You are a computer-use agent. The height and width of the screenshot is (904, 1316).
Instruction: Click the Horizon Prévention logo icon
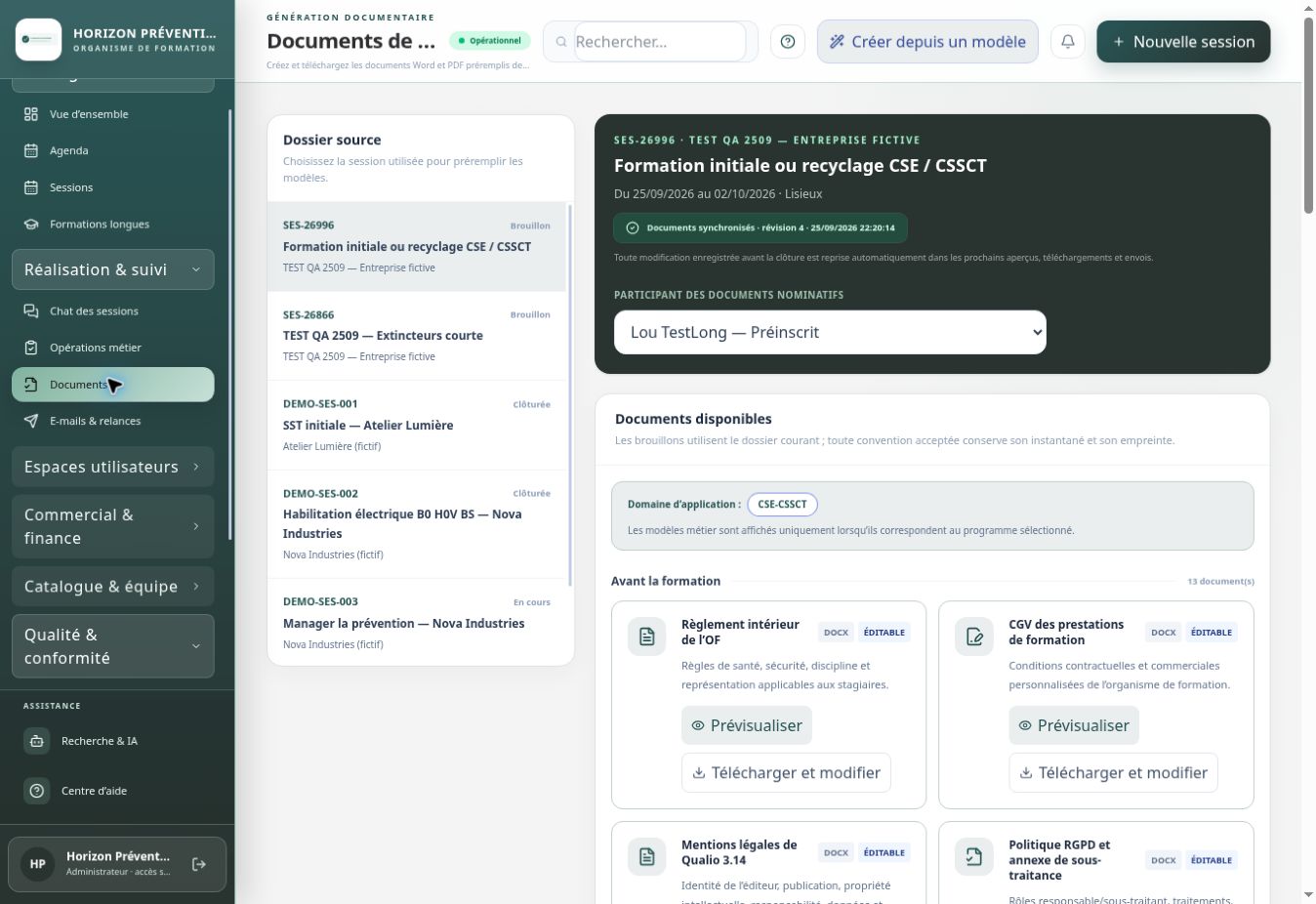tap(38, 40)
